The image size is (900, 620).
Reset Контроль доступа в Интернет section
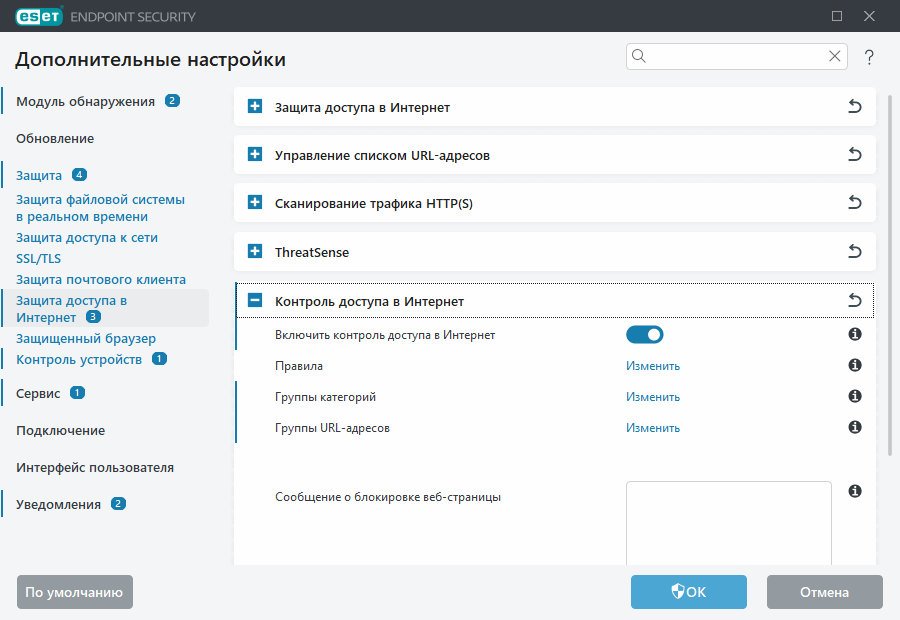[855, 299]
